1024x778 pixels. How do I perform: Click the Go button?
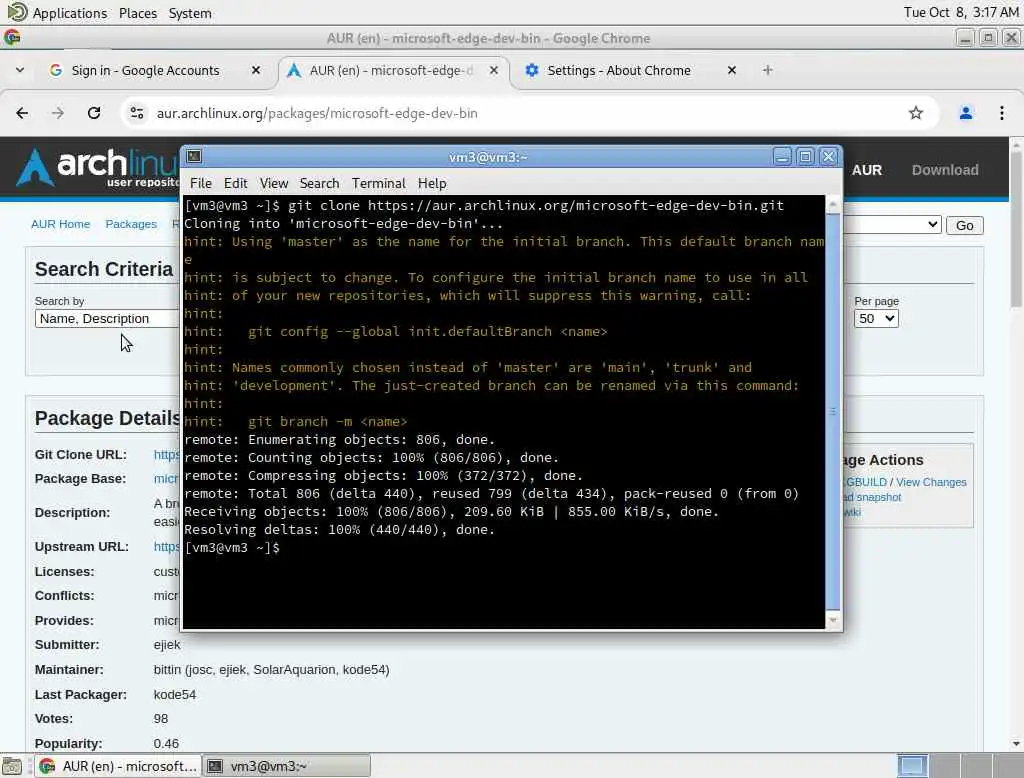coord(965,225)
